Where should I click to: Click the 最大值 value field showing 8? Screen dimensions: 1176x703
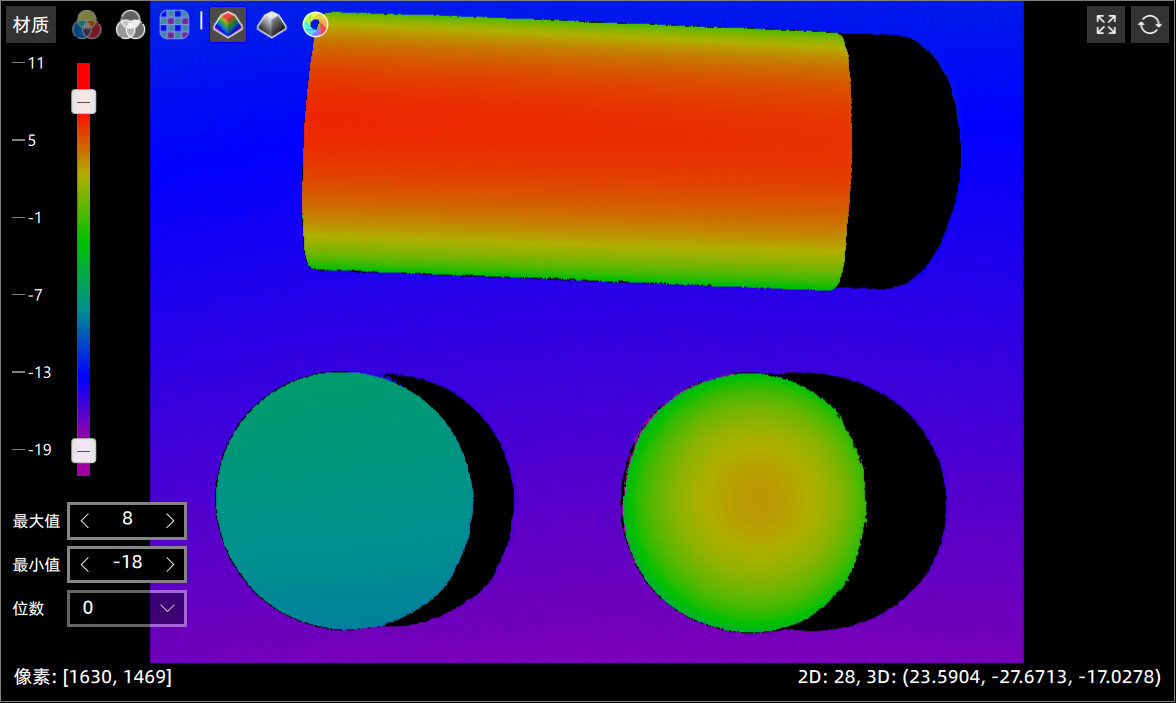[x=127, y=520]
